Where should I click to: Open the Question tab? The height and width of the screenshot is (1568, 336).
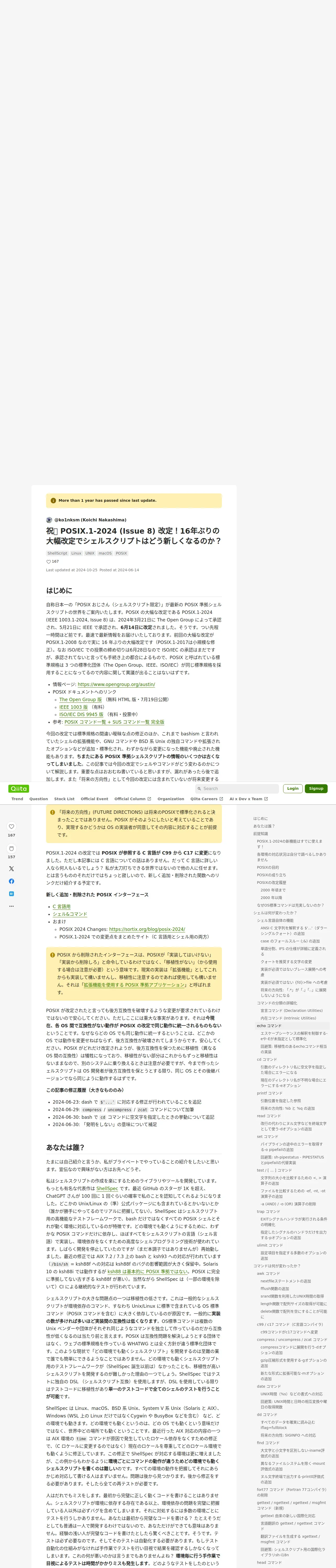38,799
